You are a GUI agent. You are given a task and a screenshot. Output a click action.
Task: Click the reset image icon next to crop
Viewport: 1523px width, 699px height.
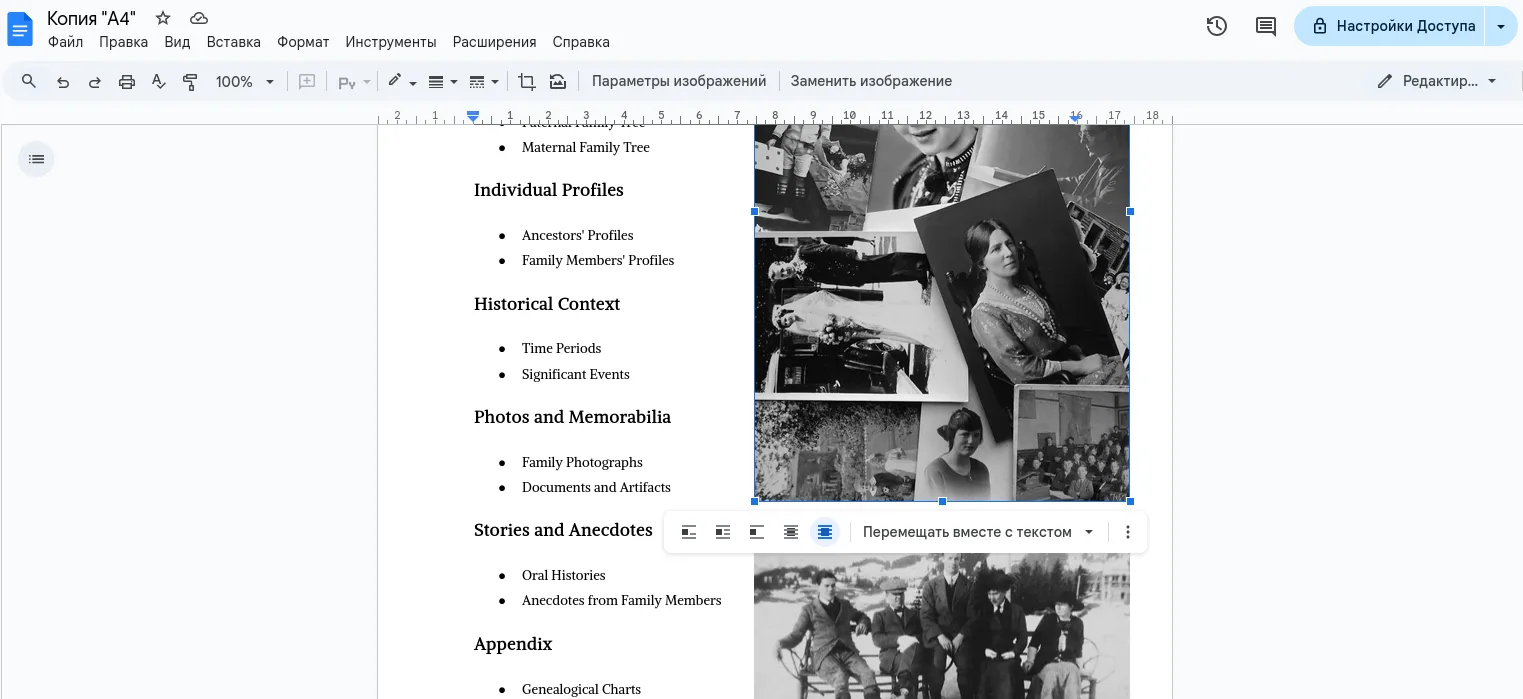click(557, 81)
